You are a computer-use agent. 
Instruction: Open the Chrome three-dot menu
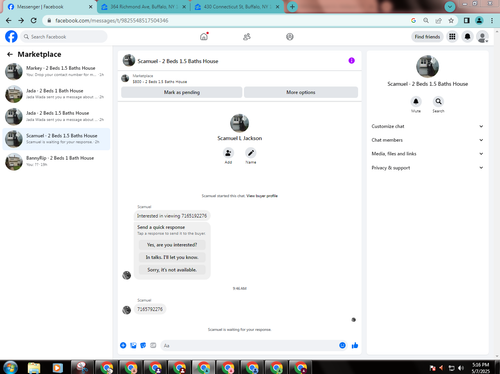(x=492, y=20)
